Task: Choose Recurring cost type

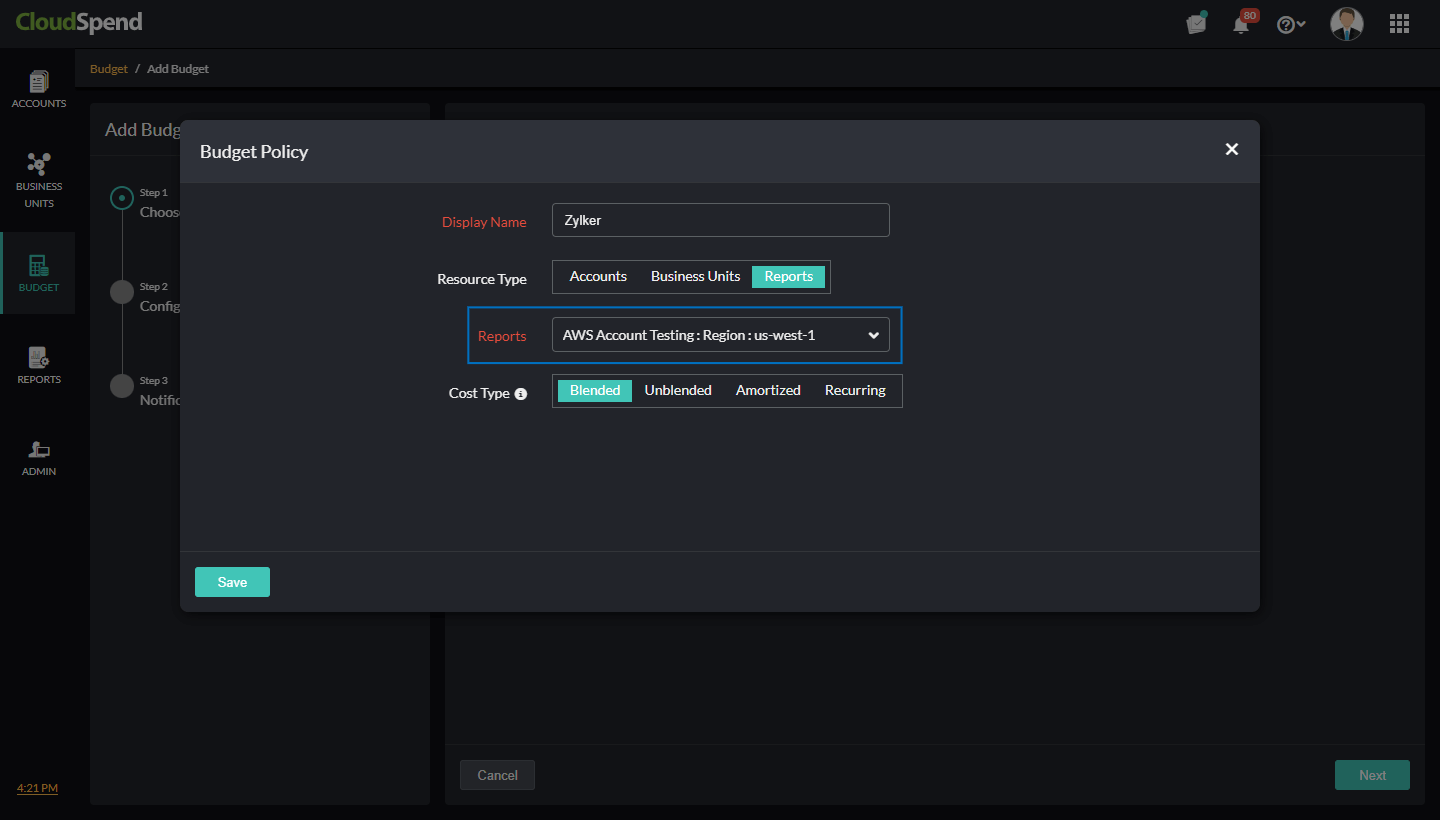Action: click(855, 391)
